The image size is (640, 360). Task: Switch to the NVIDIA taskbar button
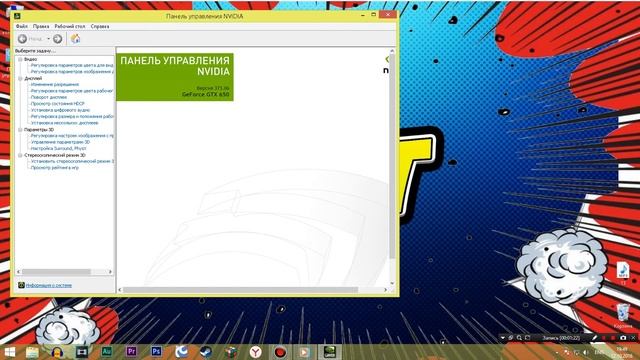pyautogui.click(x=329, y=352)
